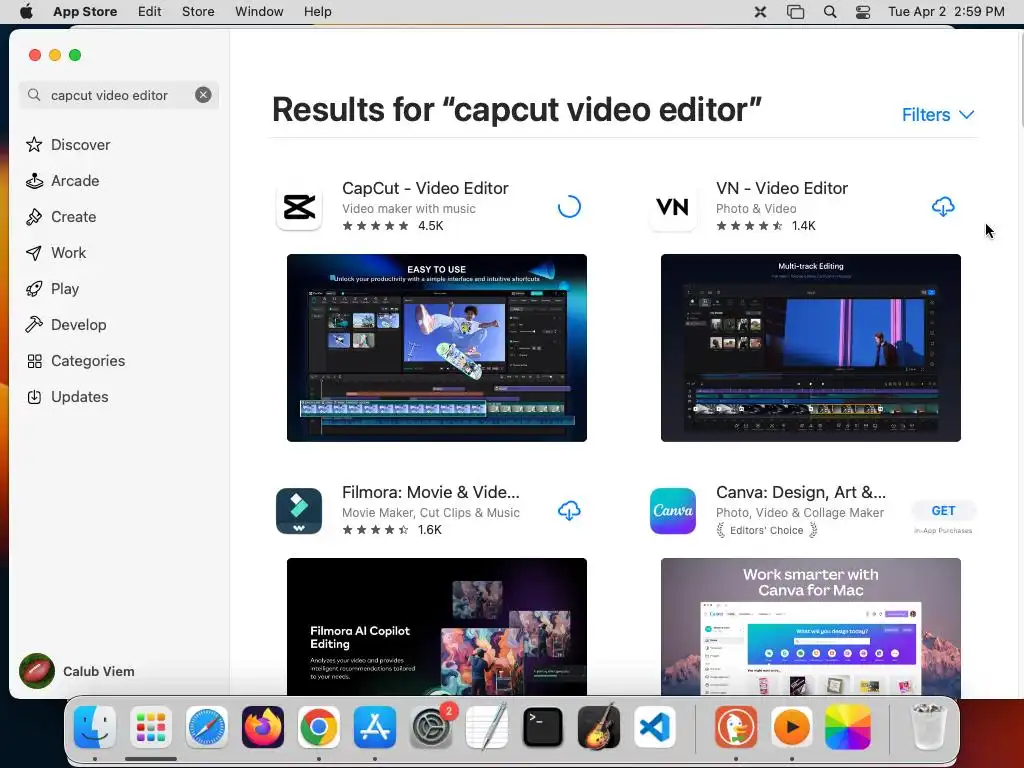Image resolution: width=1024 pixels, height=768 pixels.
Task: Open CapCut easy to use screenshot
Action: click(437, 347)
